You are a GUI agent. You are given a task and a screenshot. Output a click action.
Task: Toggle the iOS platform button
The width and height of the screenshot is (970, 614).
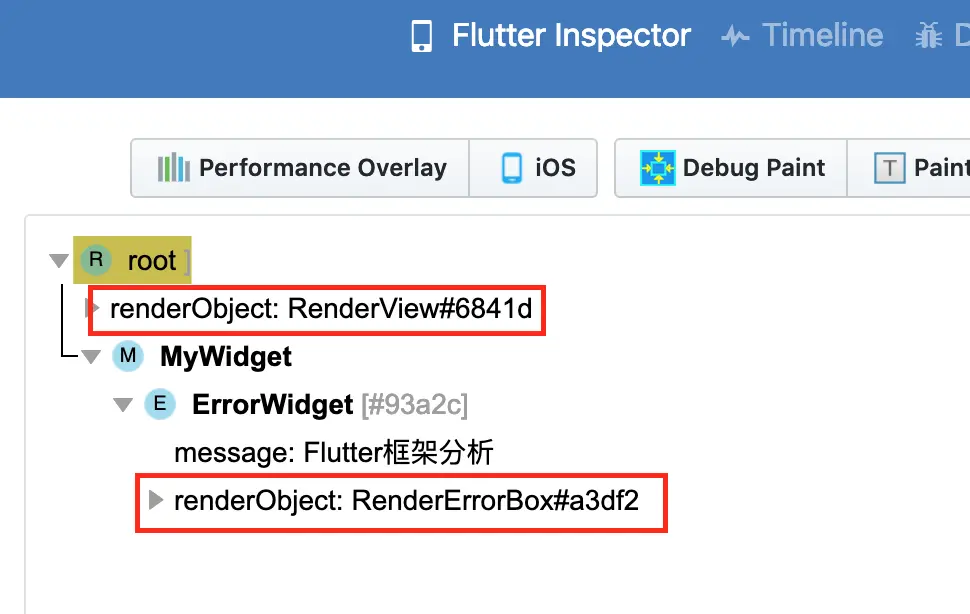pos(537,168)
